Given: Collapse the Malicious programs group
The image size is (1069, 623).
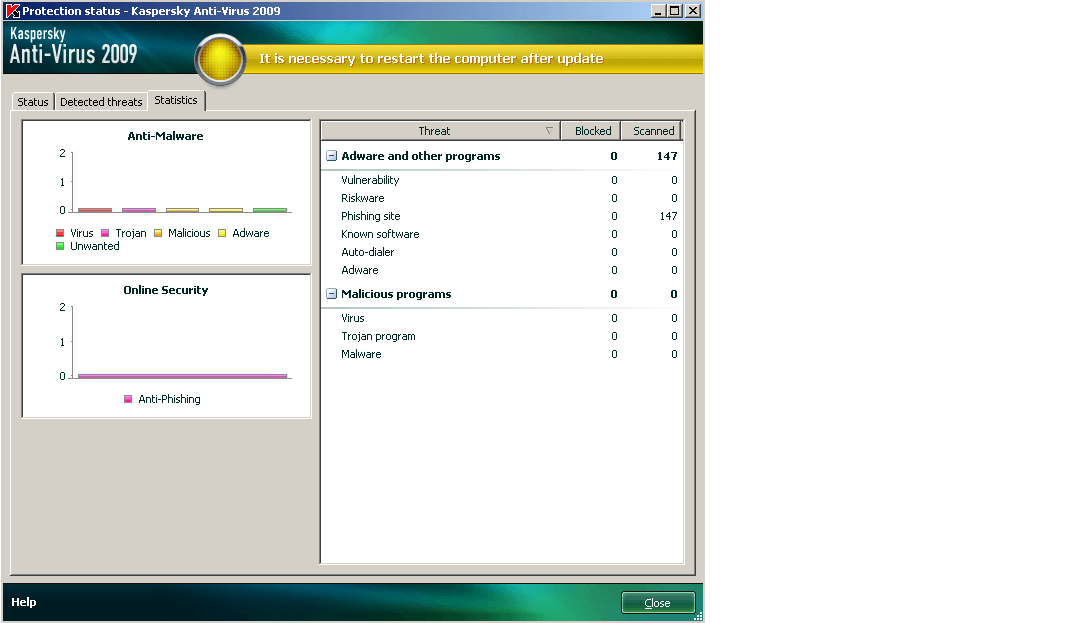Looking at the screenshot, I should (331, 294).
